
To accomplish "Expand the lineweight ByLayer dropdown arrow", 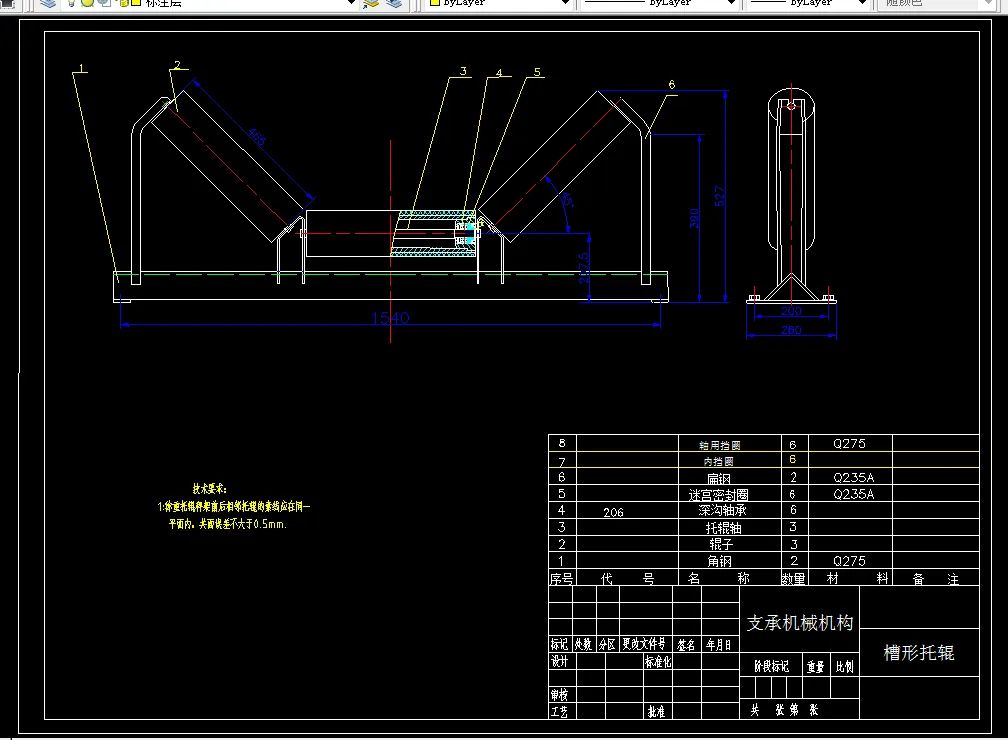I will (863, 3).
